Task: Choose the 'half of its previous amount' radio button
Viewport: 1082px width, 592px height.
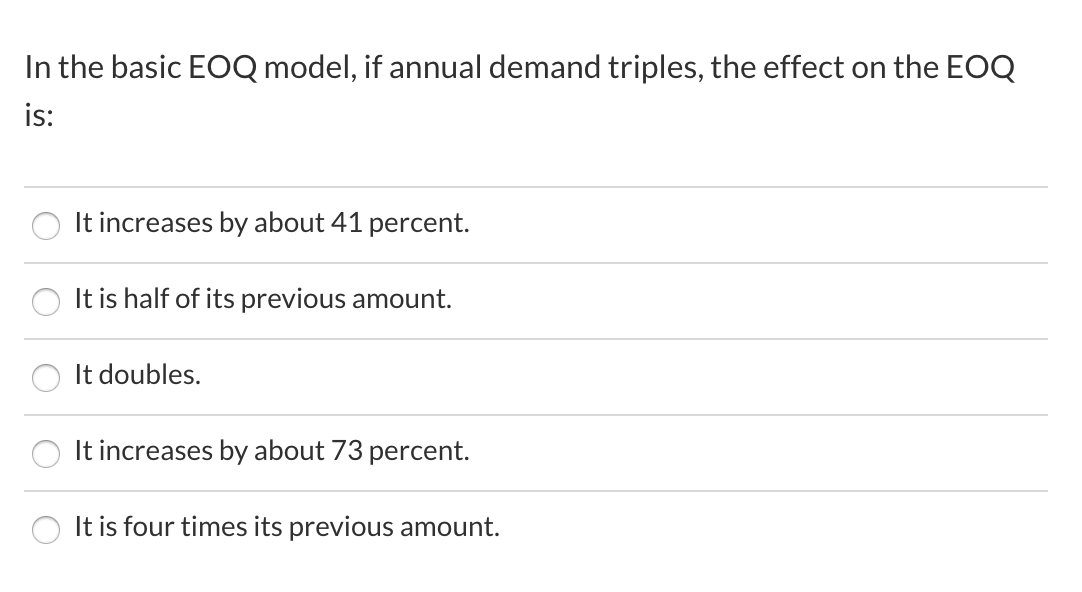Action: pyautogui.click(x=46, y=302)
